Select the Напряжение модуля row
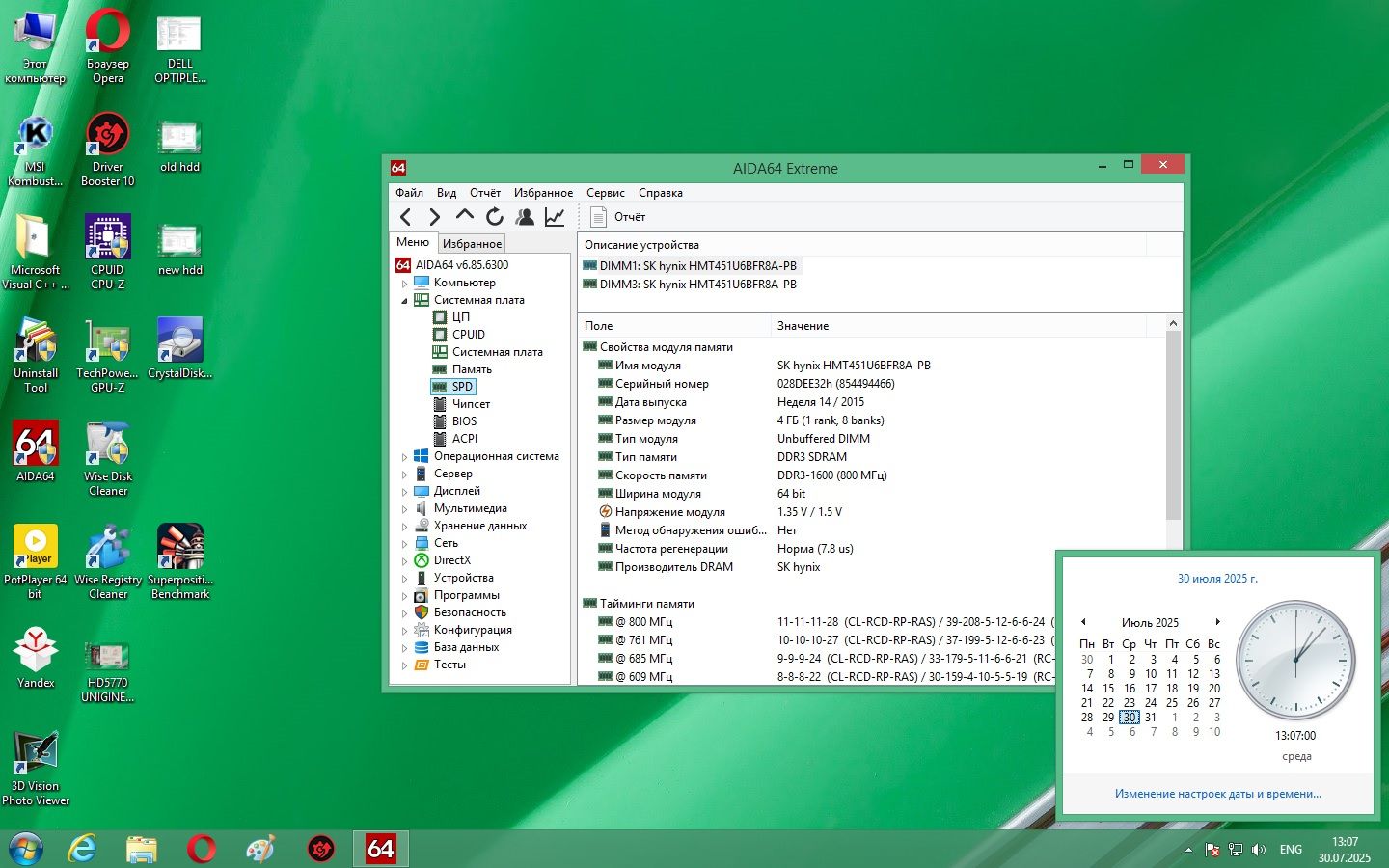Image resolution: width=1389 pixels, height=868 pixels. pyautogui.click(x=872, y=512)
